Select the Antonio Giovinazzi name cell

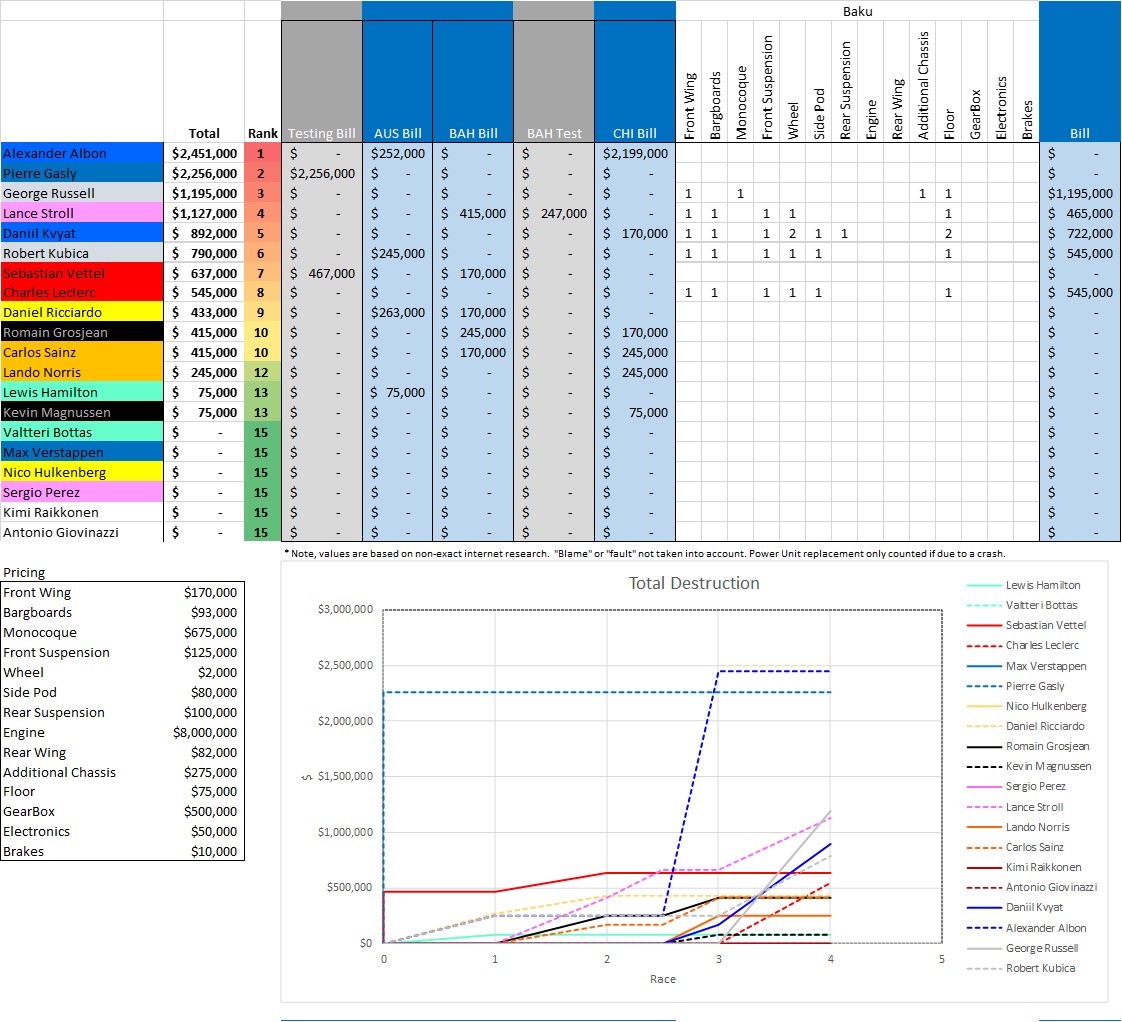tap(82, 532)
